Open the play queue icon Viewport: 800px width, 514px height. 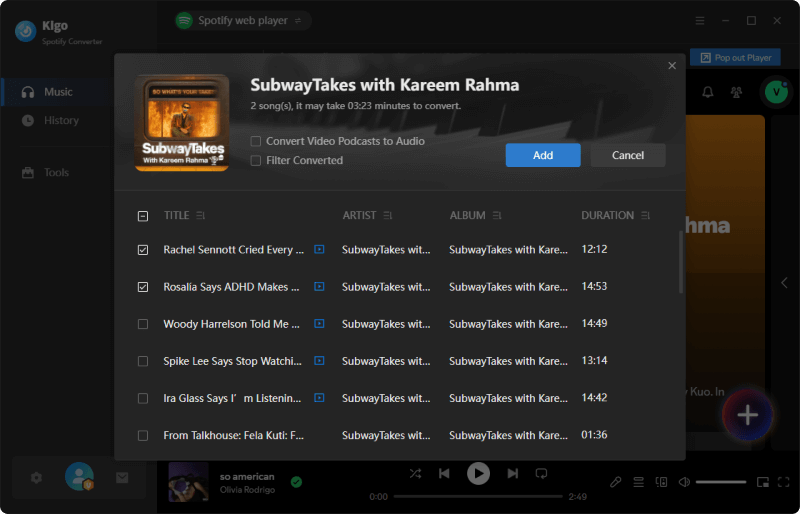(x=638, y=482)
